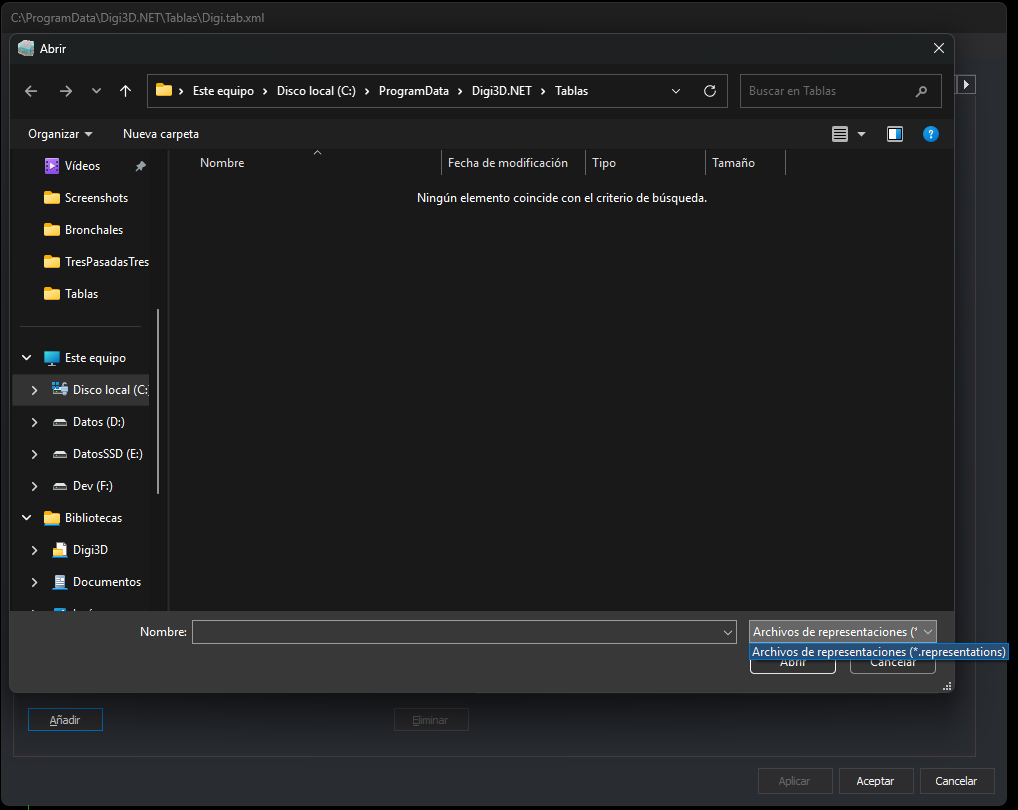Collapse the Bibliotecas tree node
Image resolution: width=1018 pixels, height=810 pixels.
pyautogui.click(x=27, y=518)
